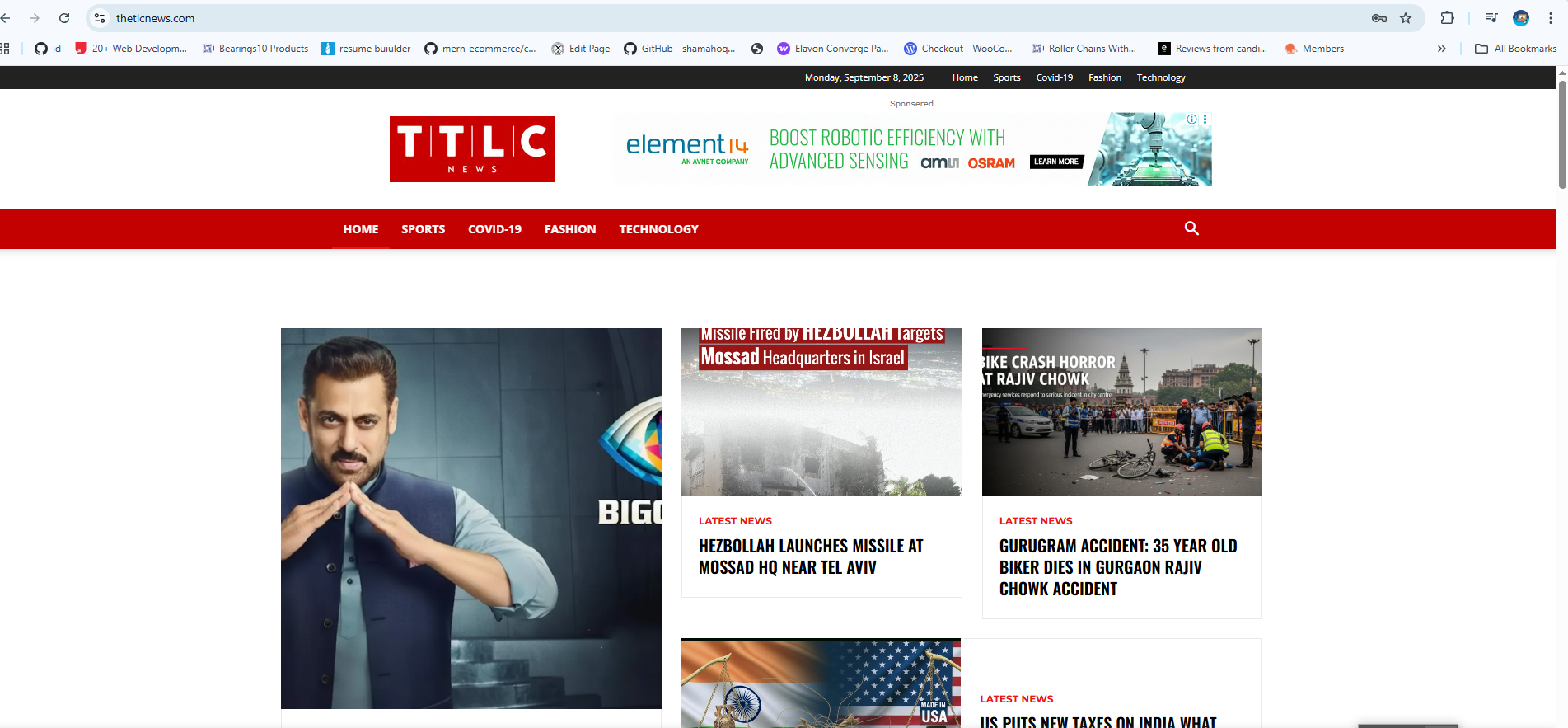Open the 'id' GitHub bookmark

48,49
